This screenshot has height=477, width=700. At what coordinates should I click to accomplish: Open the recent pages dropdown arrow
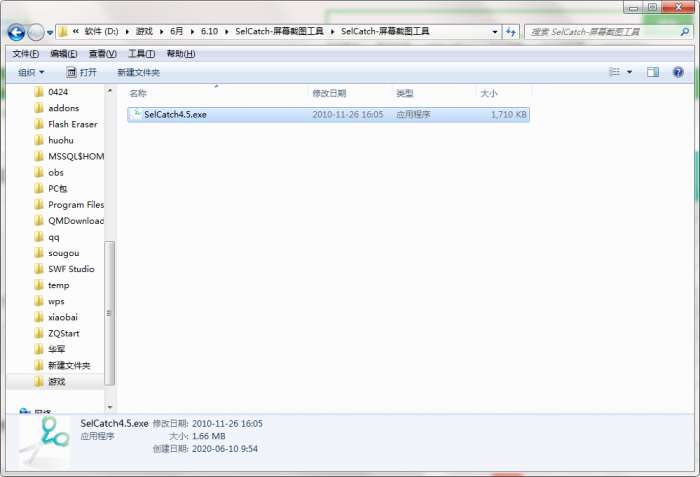click(x=50, y=33)
